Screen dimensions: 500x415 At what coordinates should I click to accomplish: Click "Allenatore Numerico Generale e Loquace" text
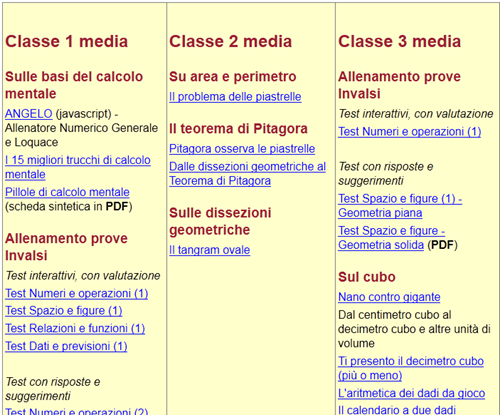[81, 135]
